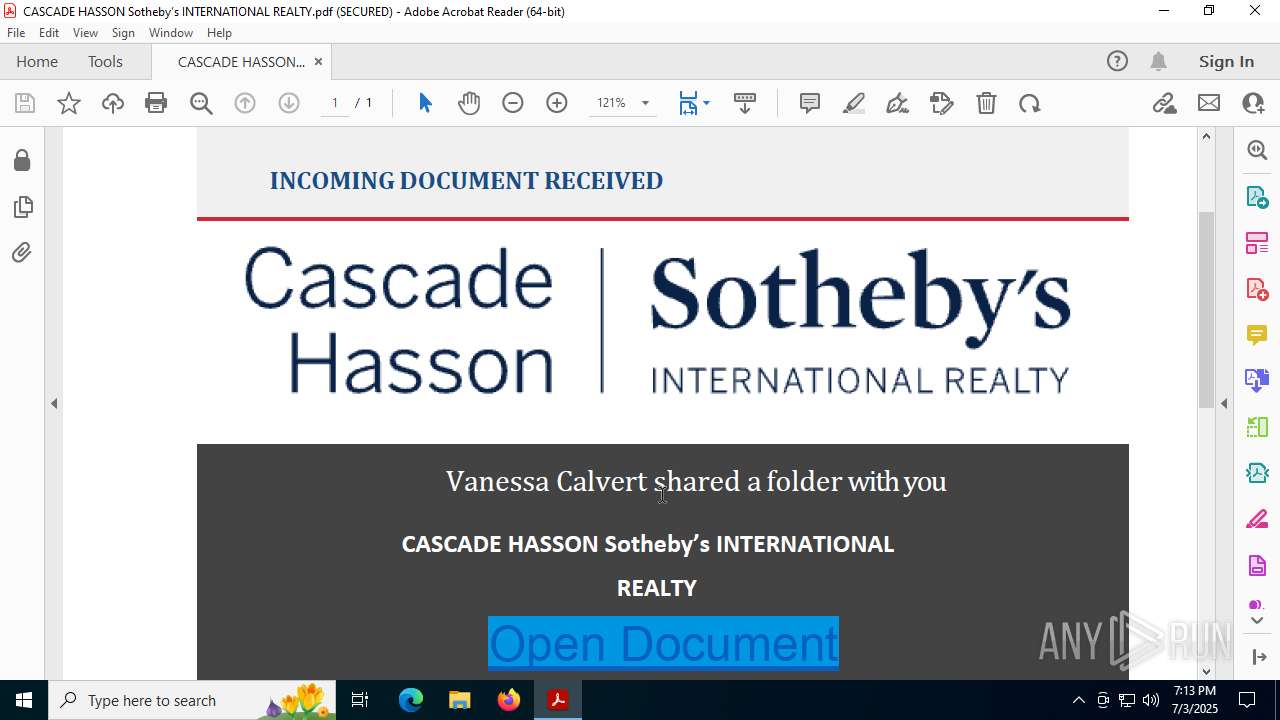Share a link to the file
This screenshot has width=1280, height=720.
point(1164,103)
